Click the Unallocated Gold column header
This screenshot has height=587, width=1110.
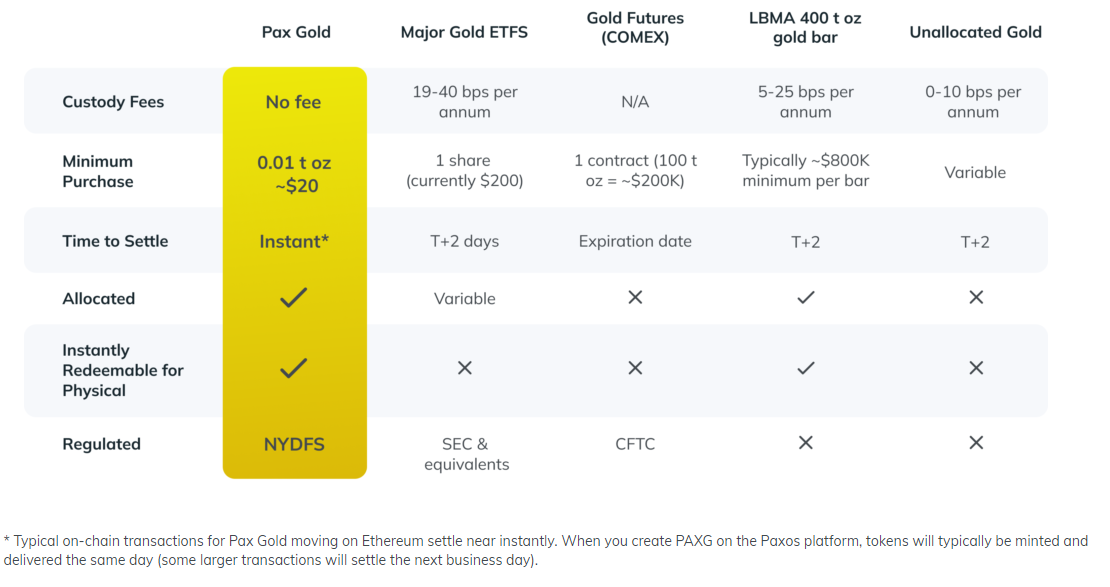[975, 32]
